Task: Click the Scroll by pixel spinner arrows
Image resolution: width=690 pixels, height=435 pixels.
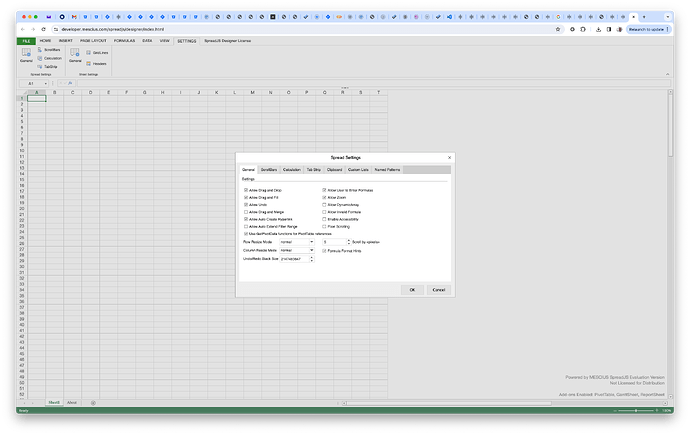Action: [x=349, y=242]
